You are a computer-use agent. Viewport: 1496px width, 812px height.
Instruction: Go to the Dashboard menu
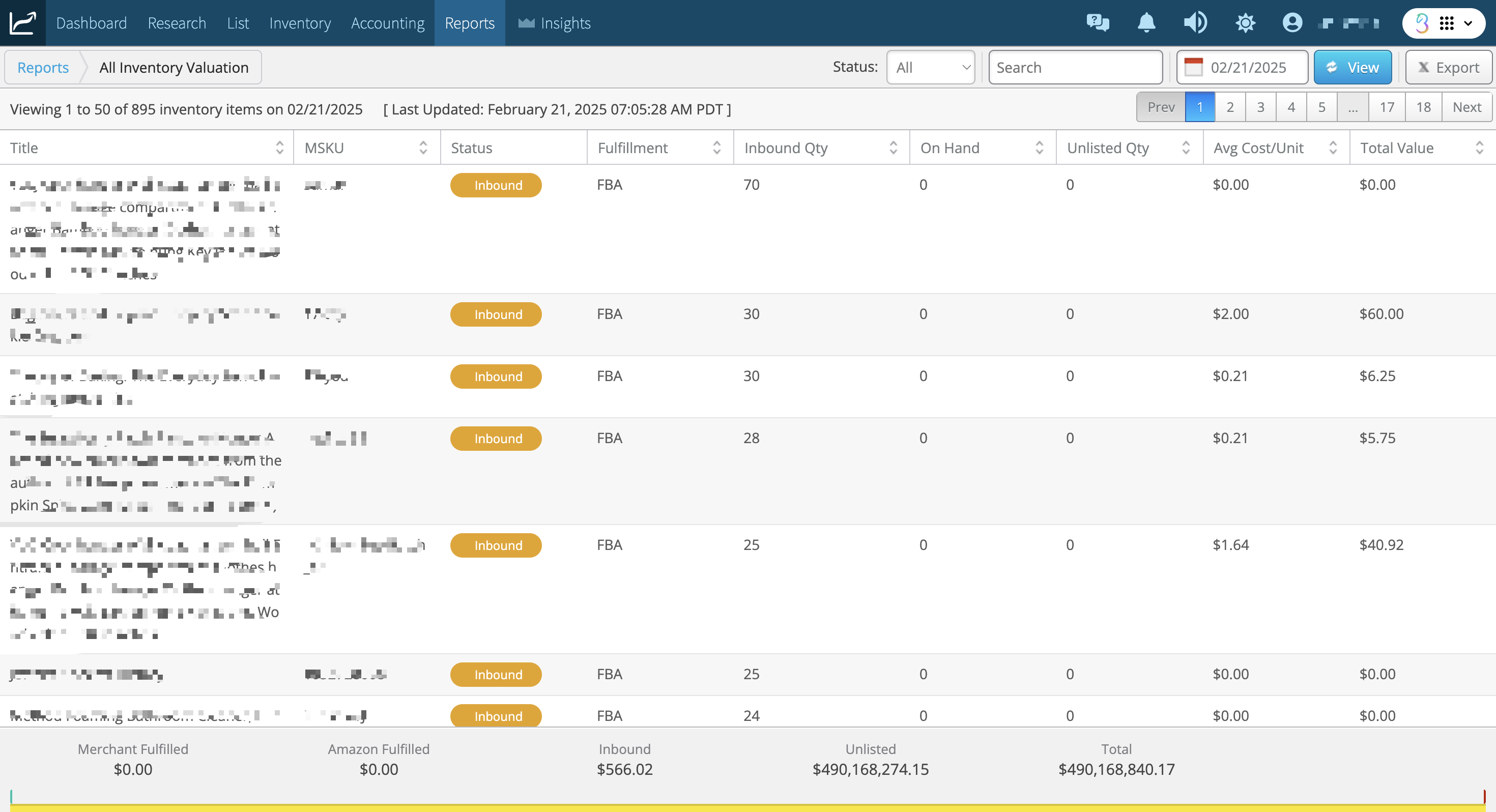(91, 23)
